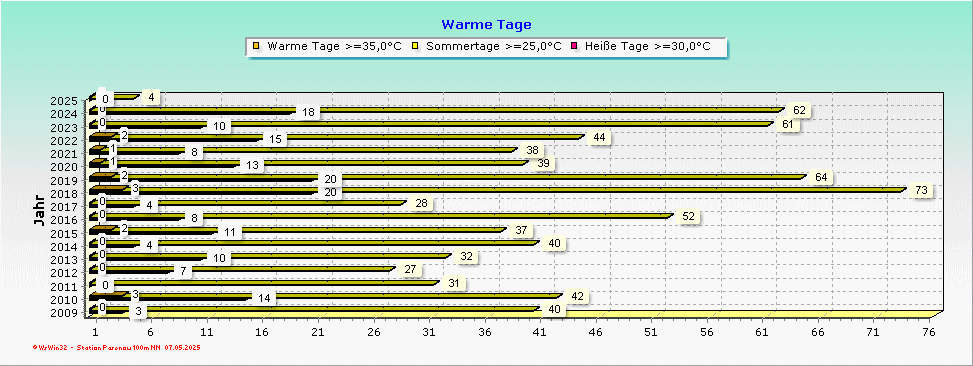The image size is (973, 366).
Task: Click value label 42 on the 2010 bar
Action: (577, 297)
